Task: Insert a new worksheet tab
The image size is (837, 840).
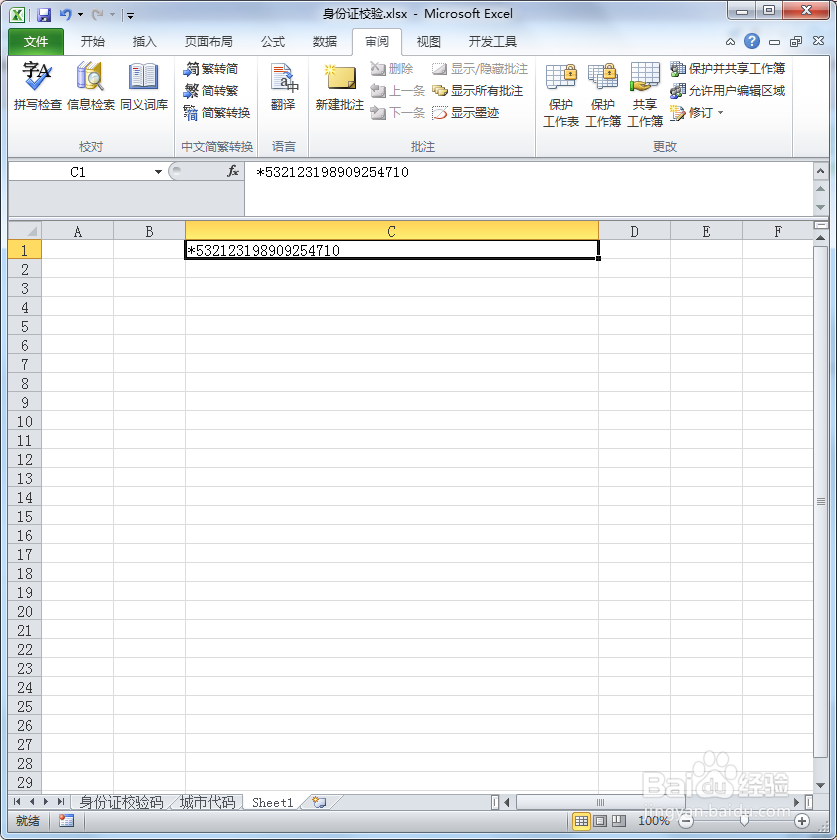Action: coord(319,802)
